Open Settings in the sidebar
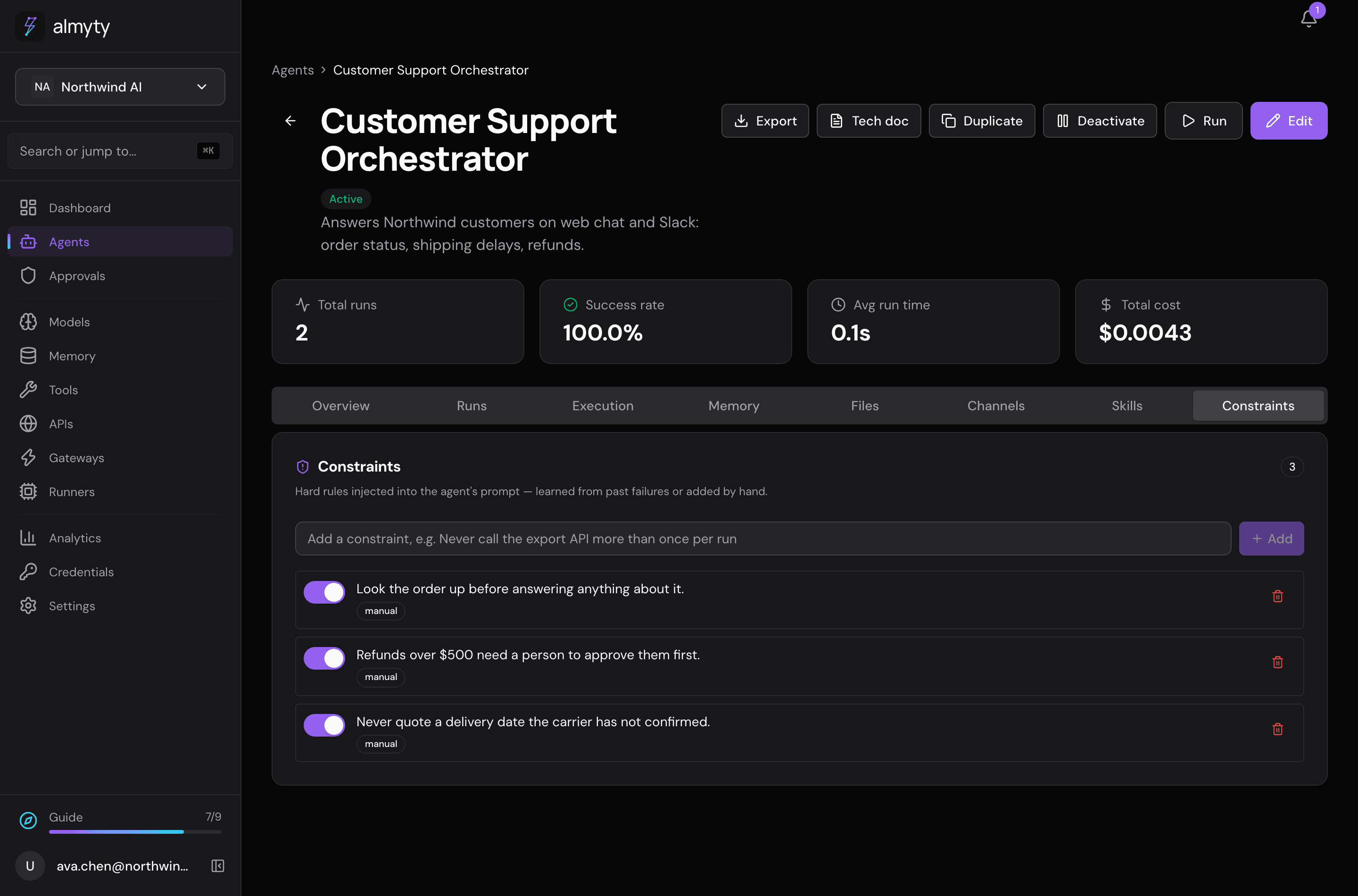The width and height of the screenshot is (1358, 896). pyautogui.click(x=120, y=606)
